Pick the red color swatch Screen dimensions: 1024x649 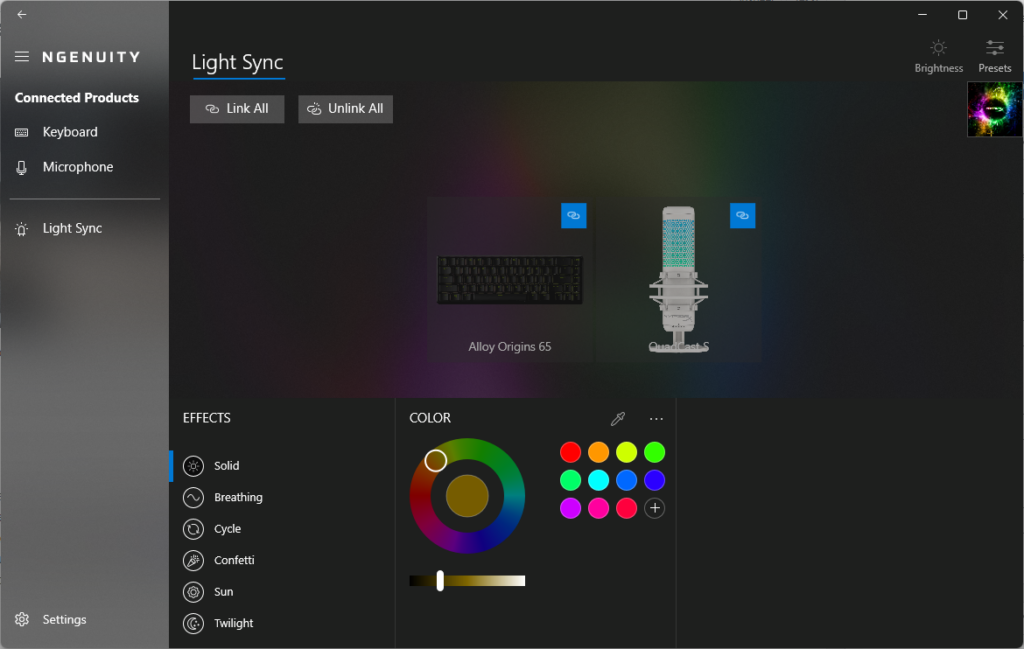[x=570, y=452]
